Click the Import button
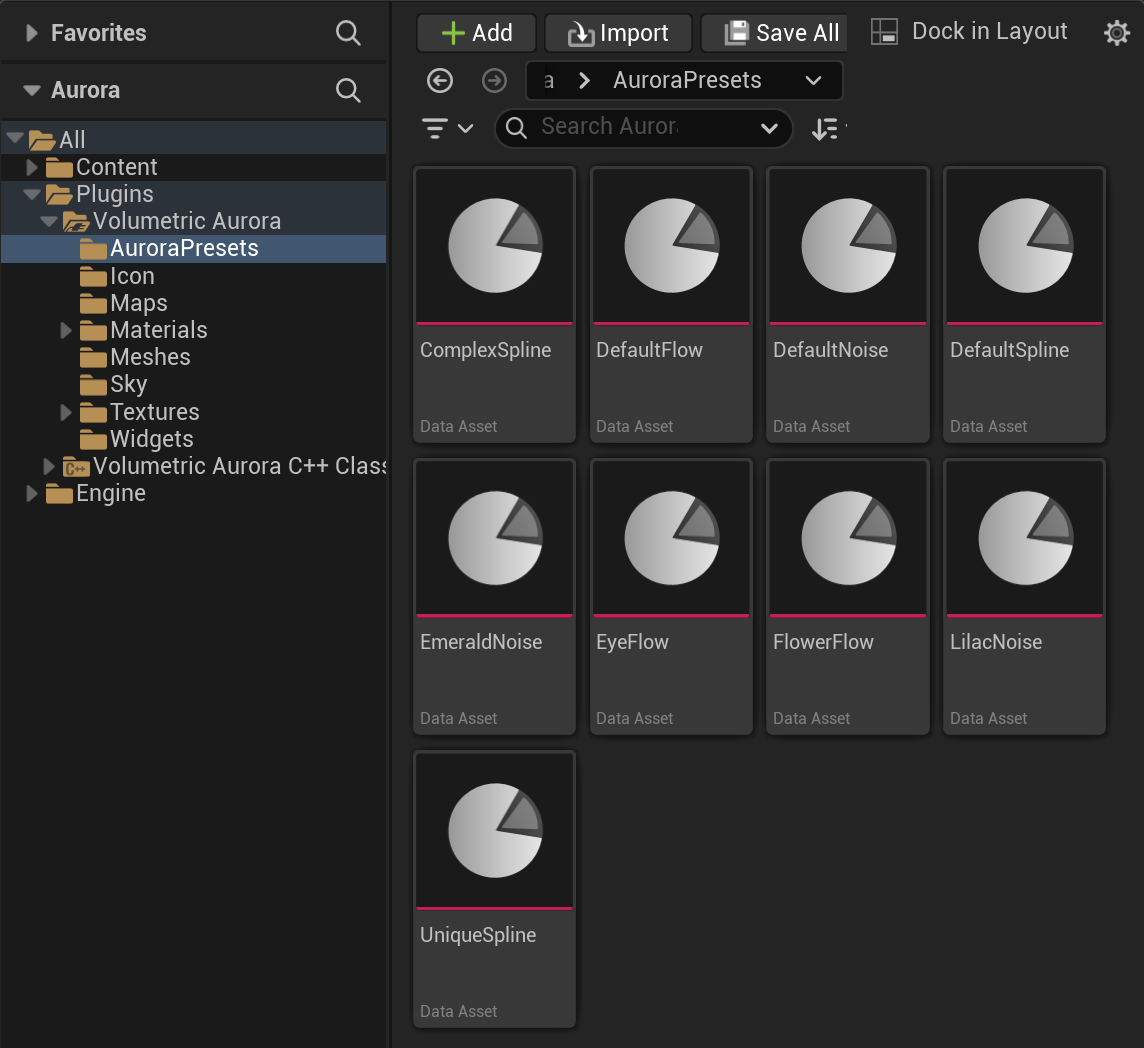Screen dimensions: 1144x1048 [x=618, y=33]
